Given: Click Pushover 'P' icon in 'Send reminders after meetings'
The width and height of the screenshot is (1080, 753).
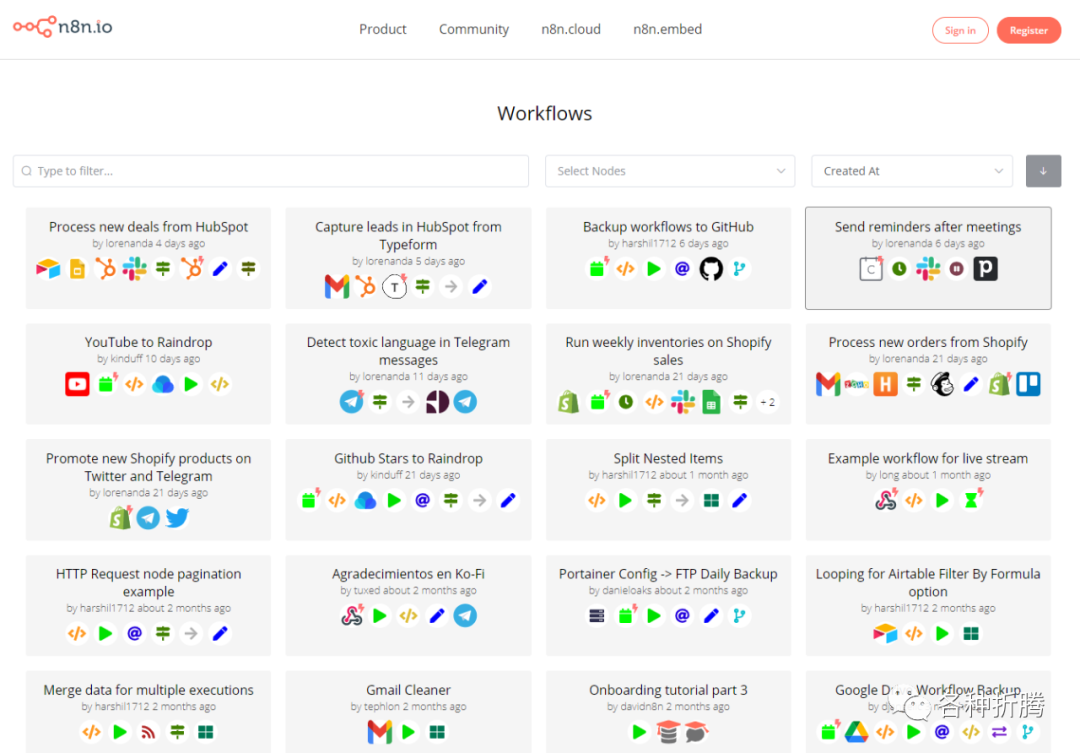Looking at the screenshot, I should 985,269.
